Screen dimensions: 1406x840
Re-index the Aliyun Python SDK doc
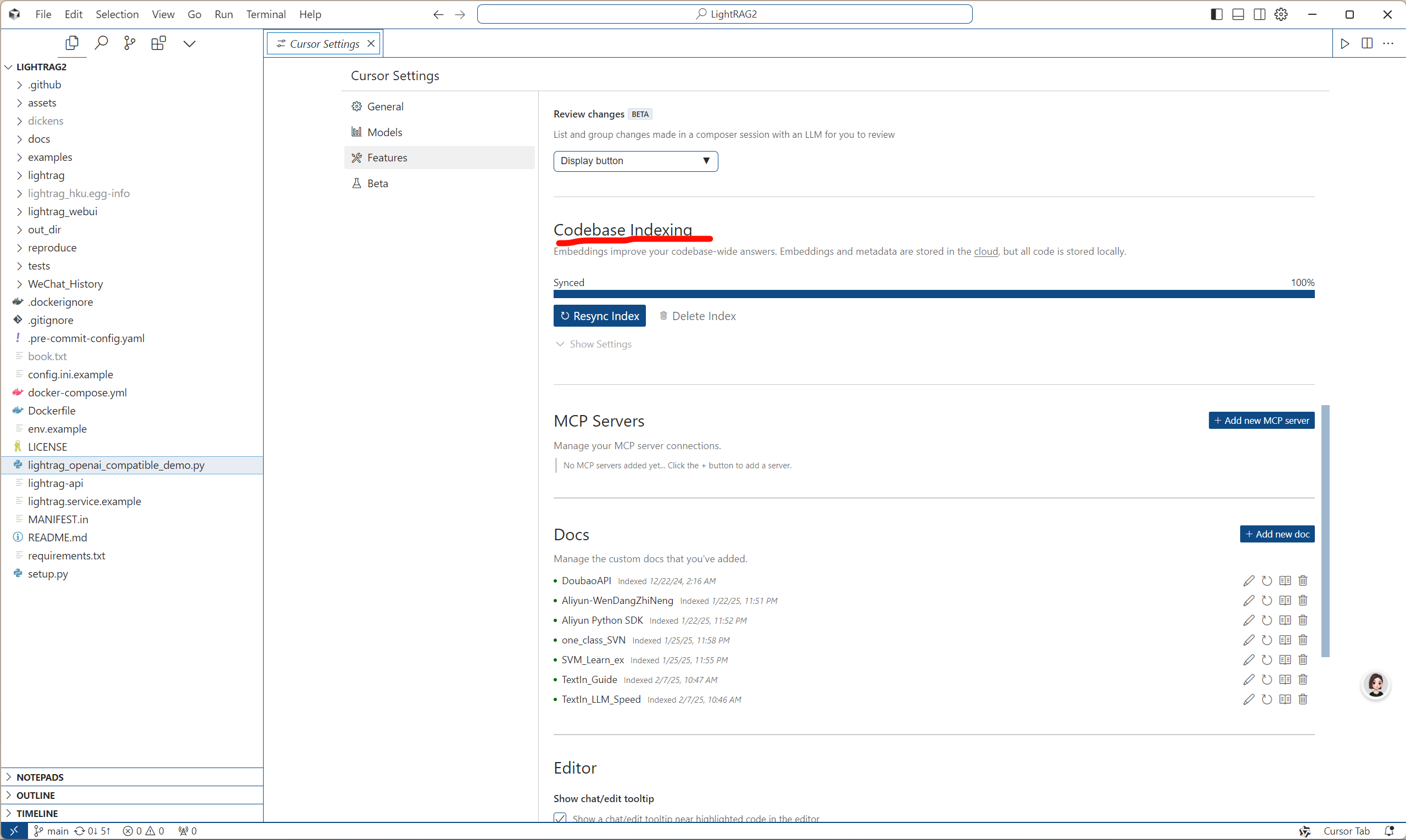click(x=1266, y=620)
